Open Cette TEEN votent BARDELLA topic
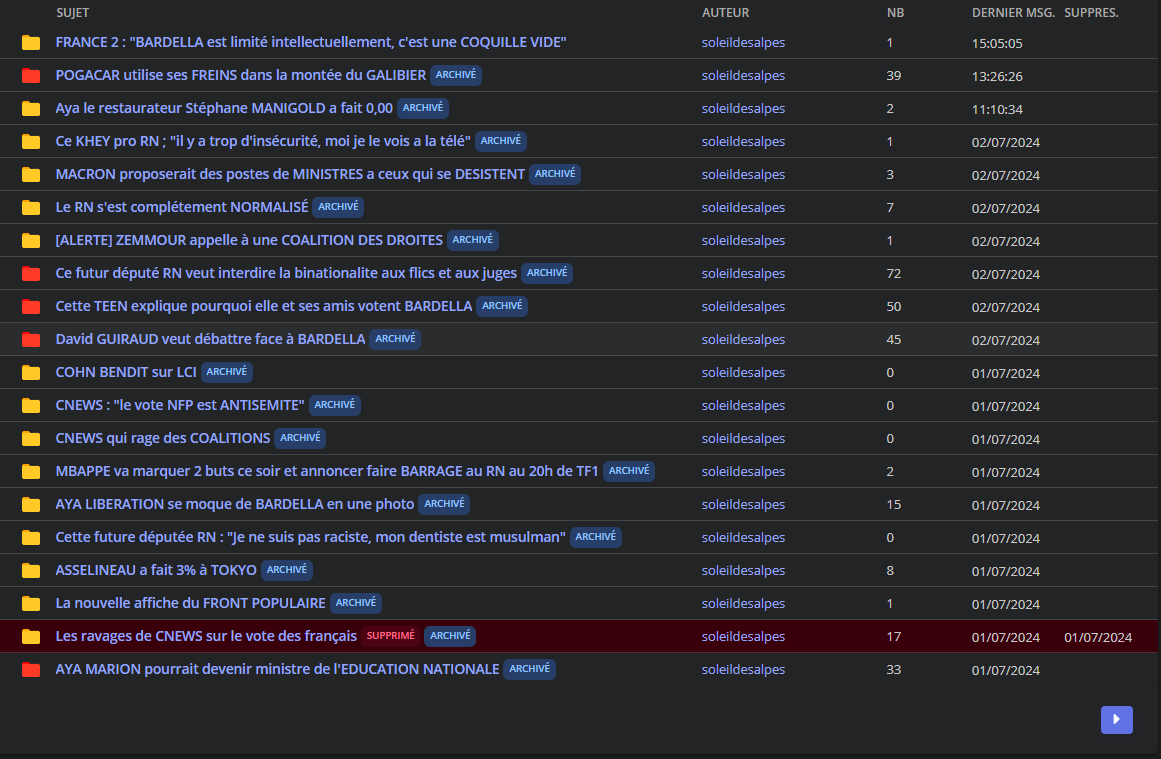This screenshot has height=759, width=1161. pyautogui.click(x=264, y=306)
